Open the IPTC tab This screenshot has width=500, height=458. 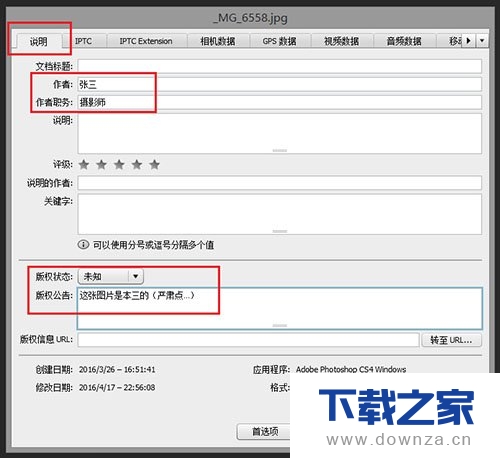83,41
